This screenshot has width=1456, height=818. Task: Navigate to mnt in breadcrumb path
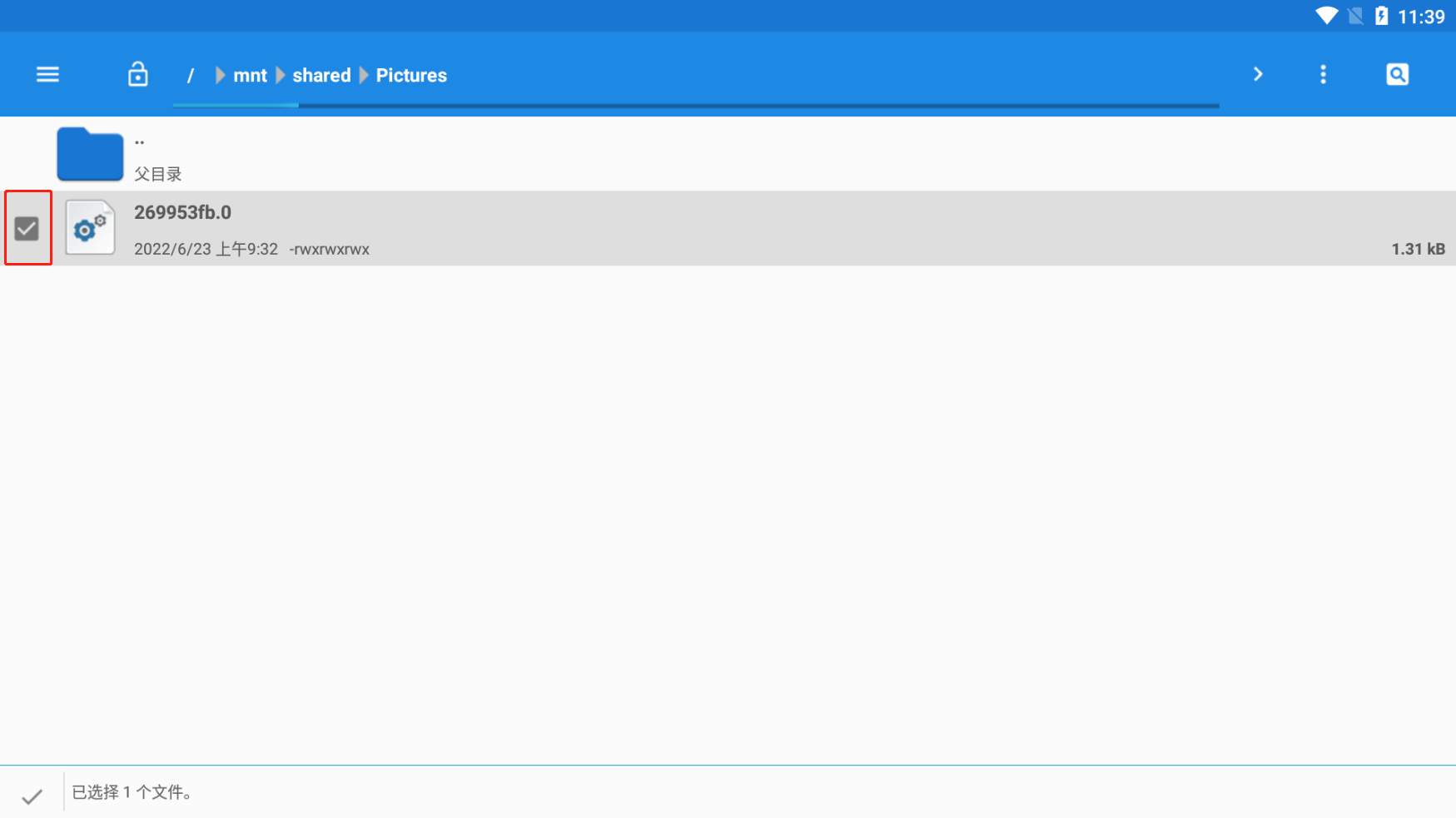click(x=250, y=76)
